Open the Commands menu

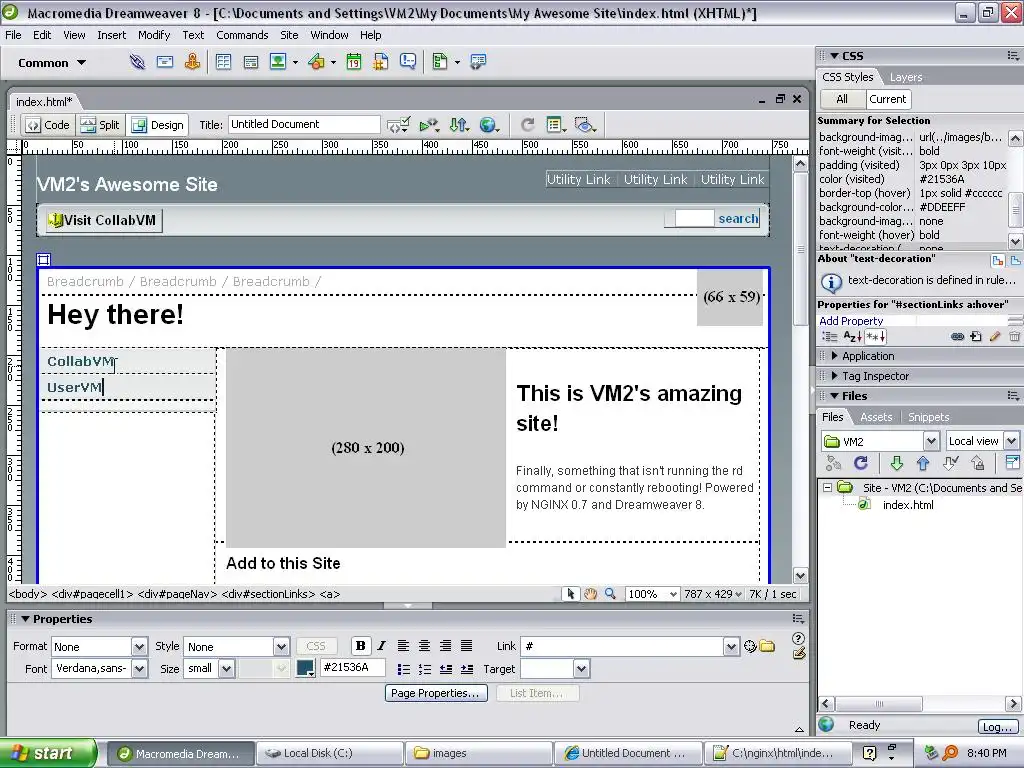(x=242, y=35)
